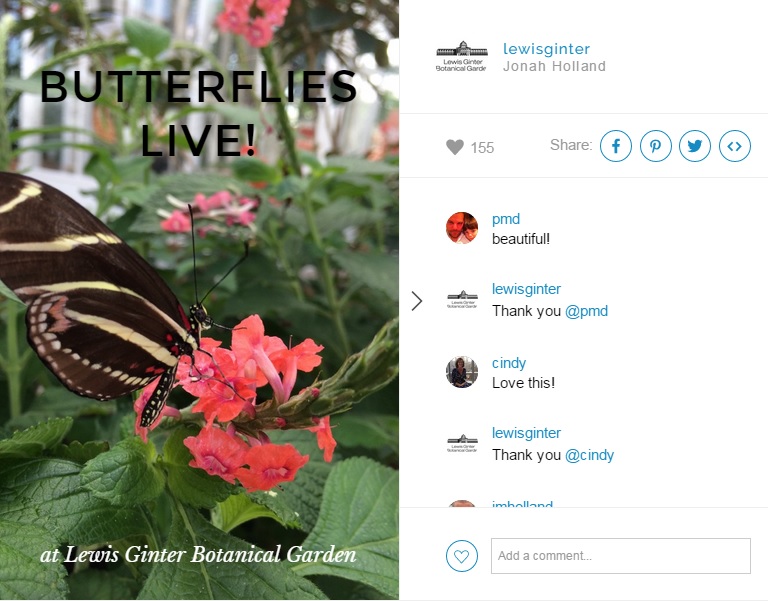Share the post on Facebook

pyautogui.click(x=616, y=146)
